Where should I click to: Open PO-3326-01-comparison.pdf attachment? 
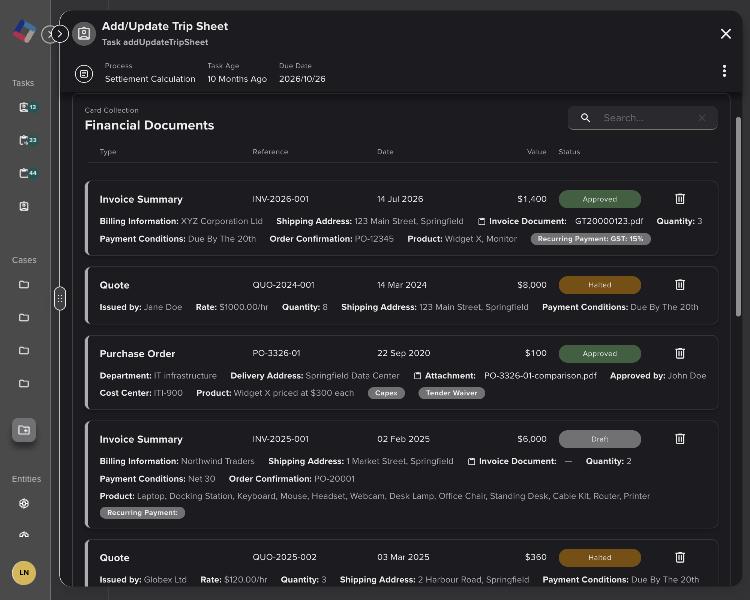pyautogui.click(x=540, y=376)
